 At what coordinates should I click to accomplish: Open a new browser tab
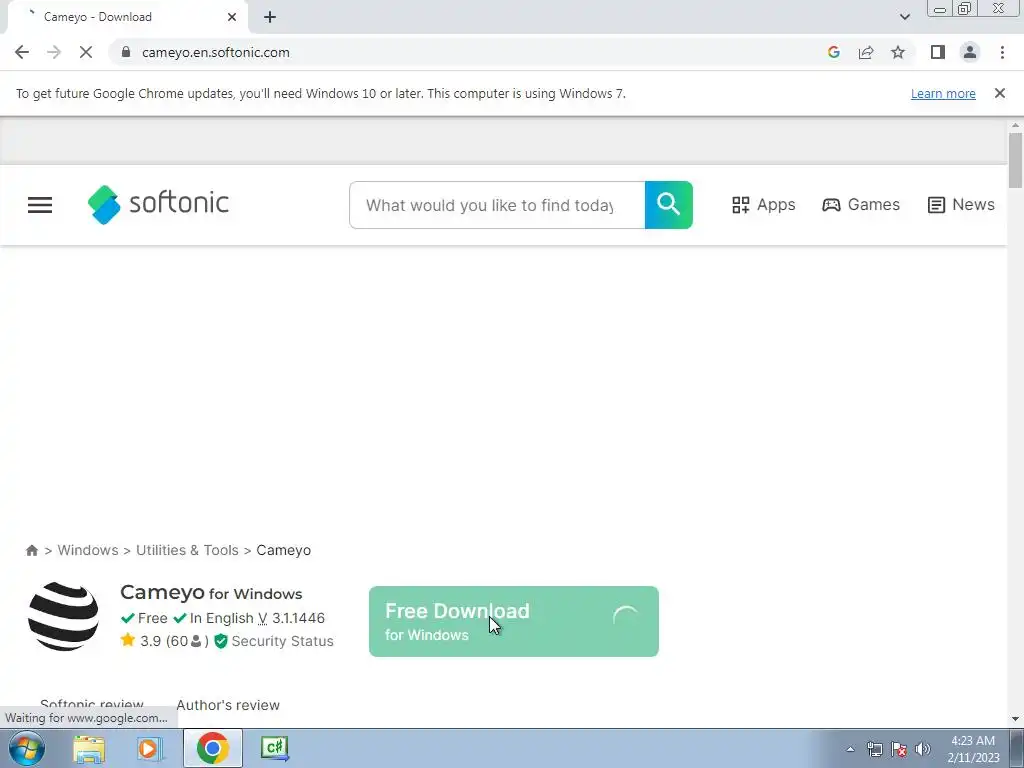270,17
